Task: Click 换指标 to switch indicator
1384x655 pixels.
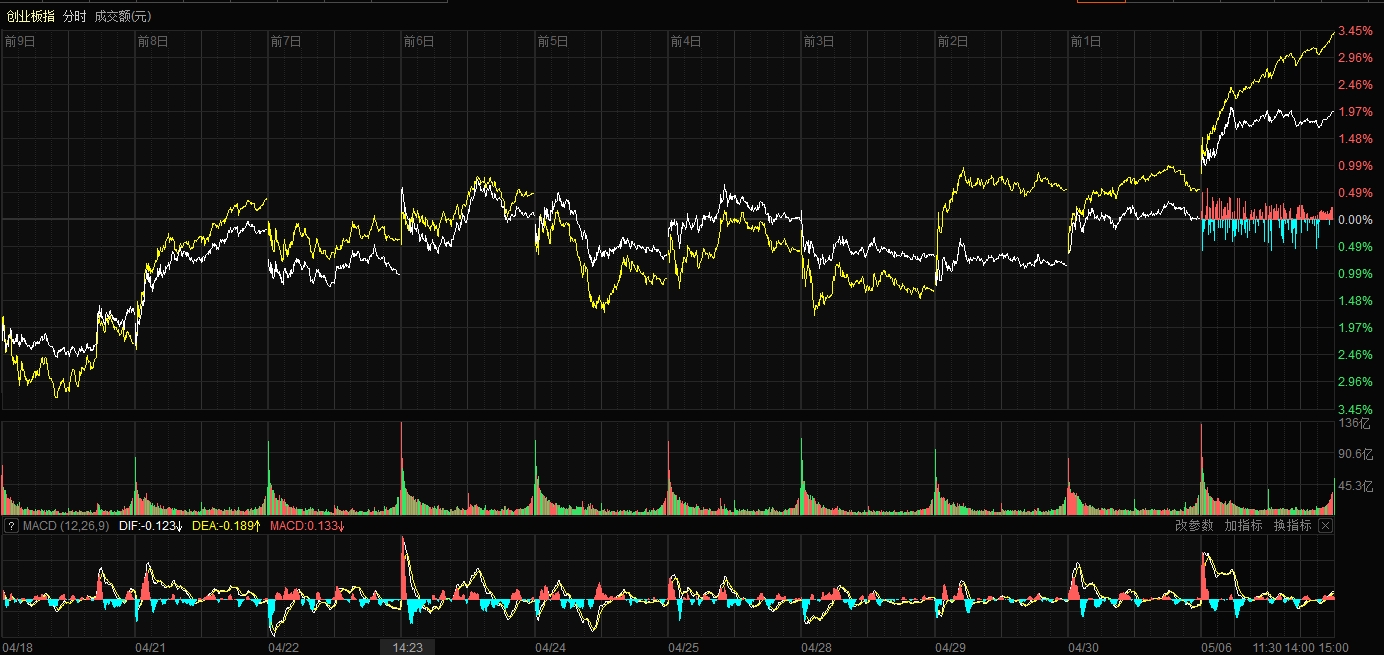Action: tap(1292, 525)
